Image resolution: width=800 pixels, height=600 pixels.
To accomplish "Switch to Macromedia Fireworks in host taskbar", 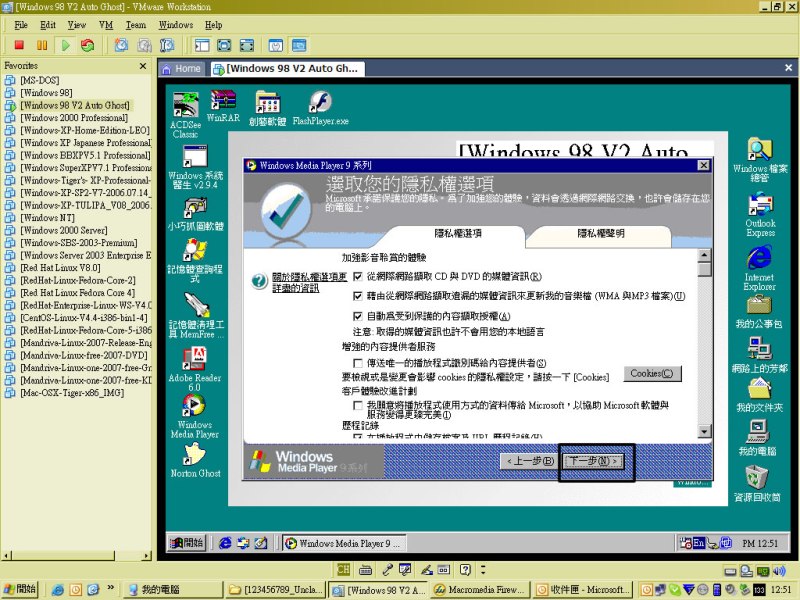I will click(480, 590).
